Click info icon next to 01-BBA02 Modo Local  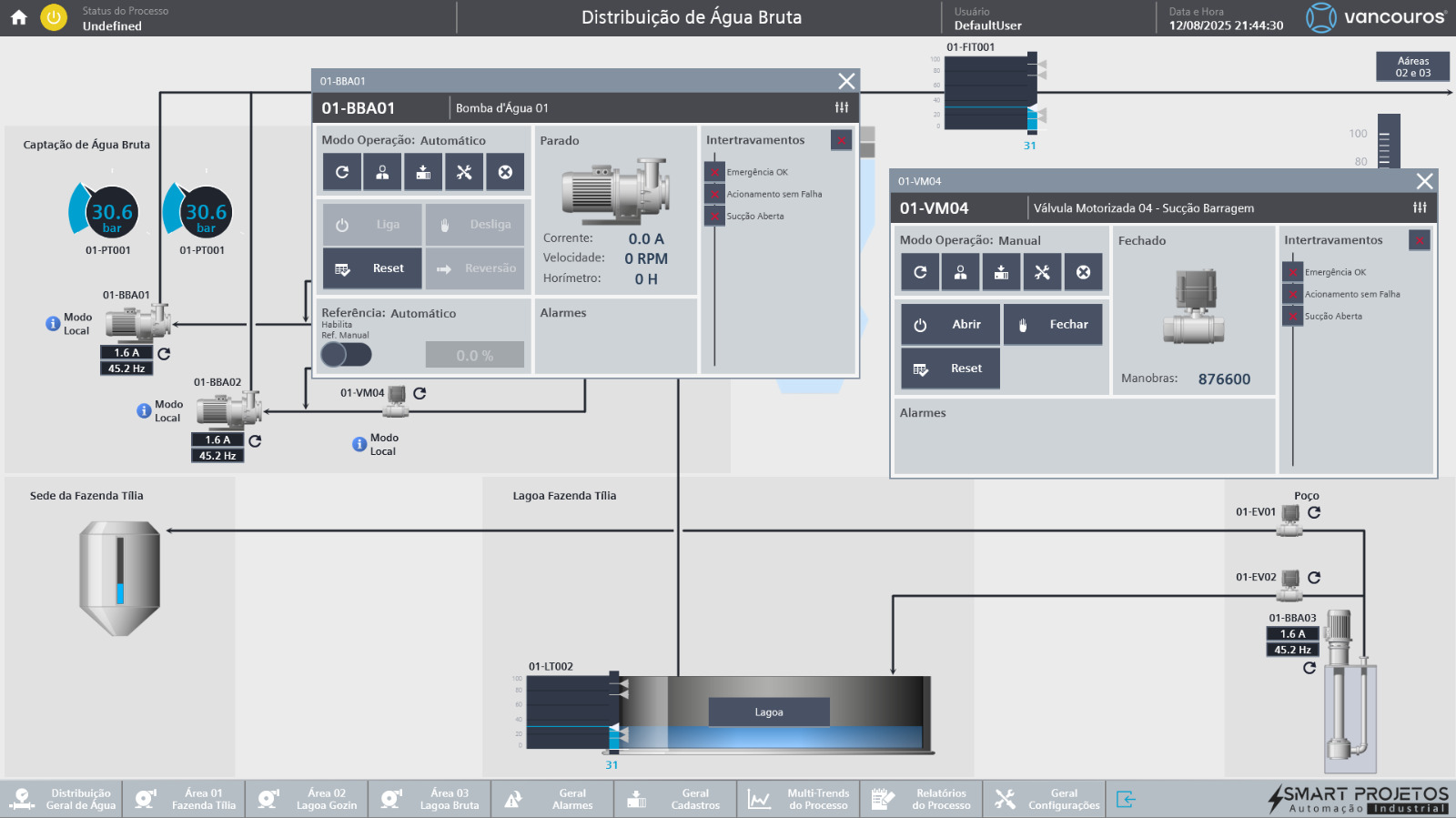pos(144,411)
